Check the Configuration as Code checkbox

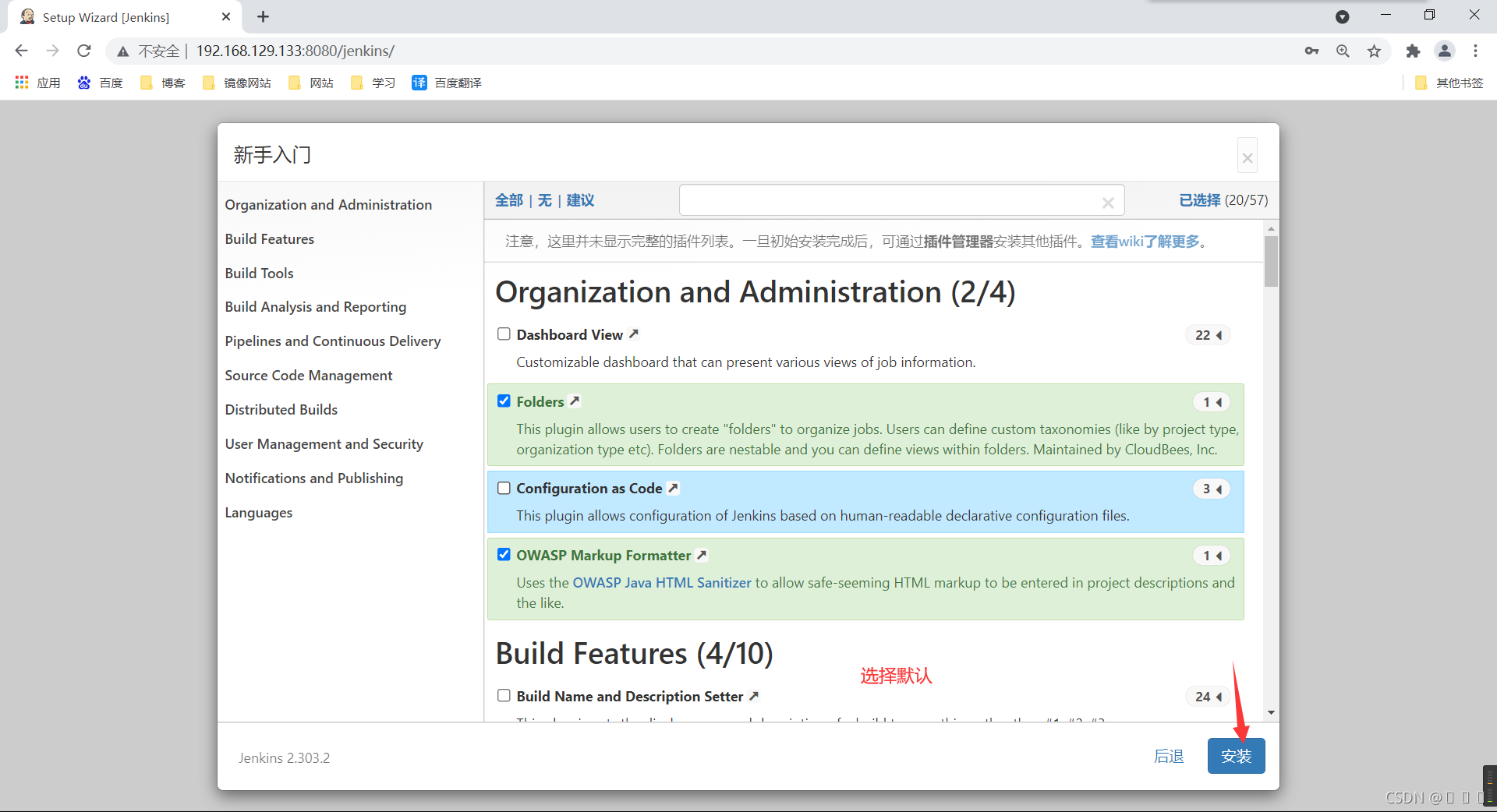504,488
